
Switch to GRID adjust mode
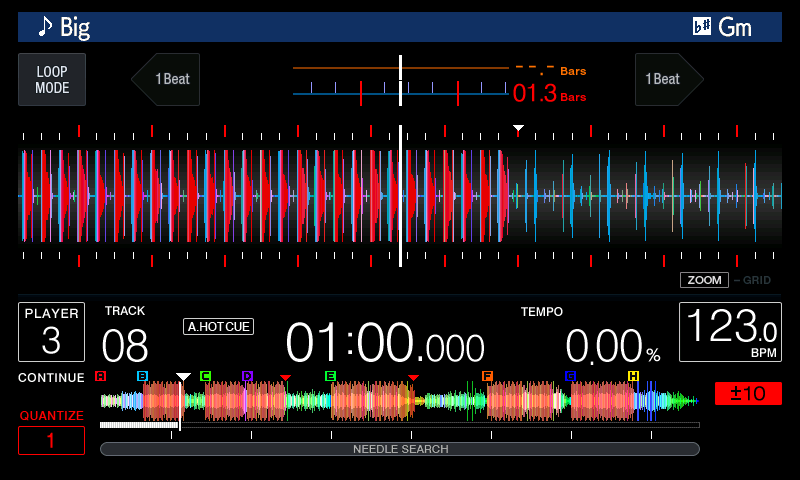(754, 280)
